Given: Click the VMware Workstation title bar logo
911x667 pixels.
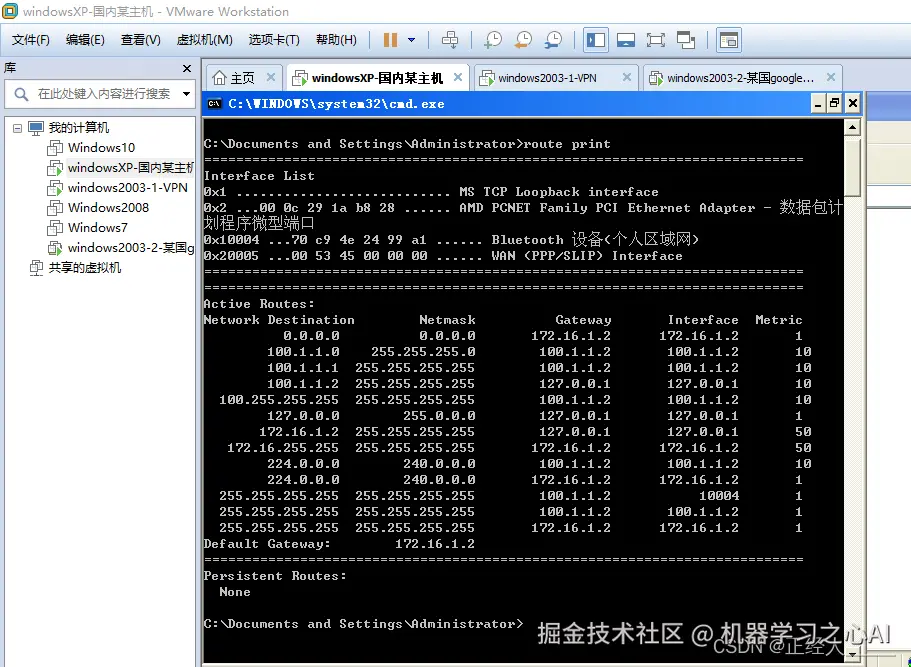Looking at the screenshot, I should pyautogui.click(x=10, y=11).
